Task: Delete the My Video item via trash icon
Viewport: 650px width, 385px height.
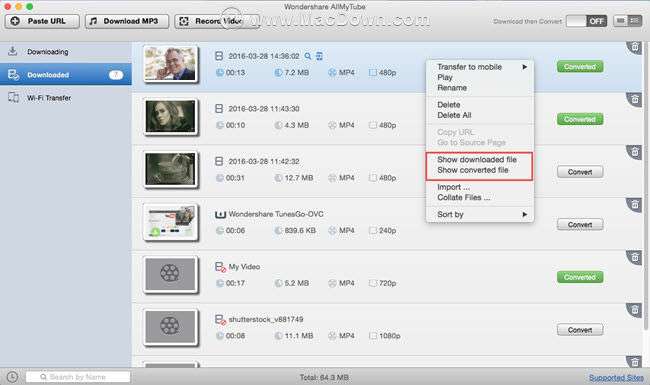Action: [635, 258]
